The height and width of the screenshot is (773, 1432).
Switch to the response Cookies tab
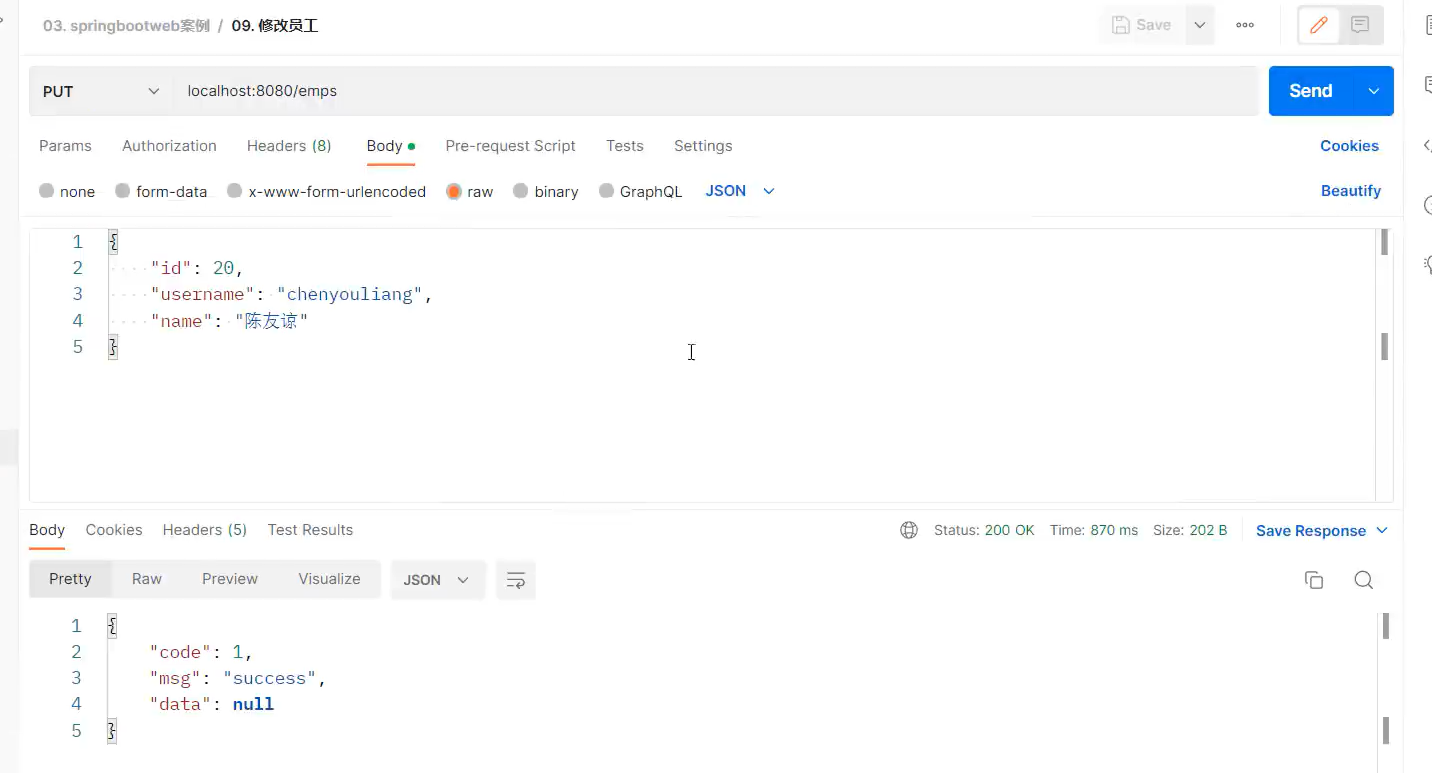point(114,530)
